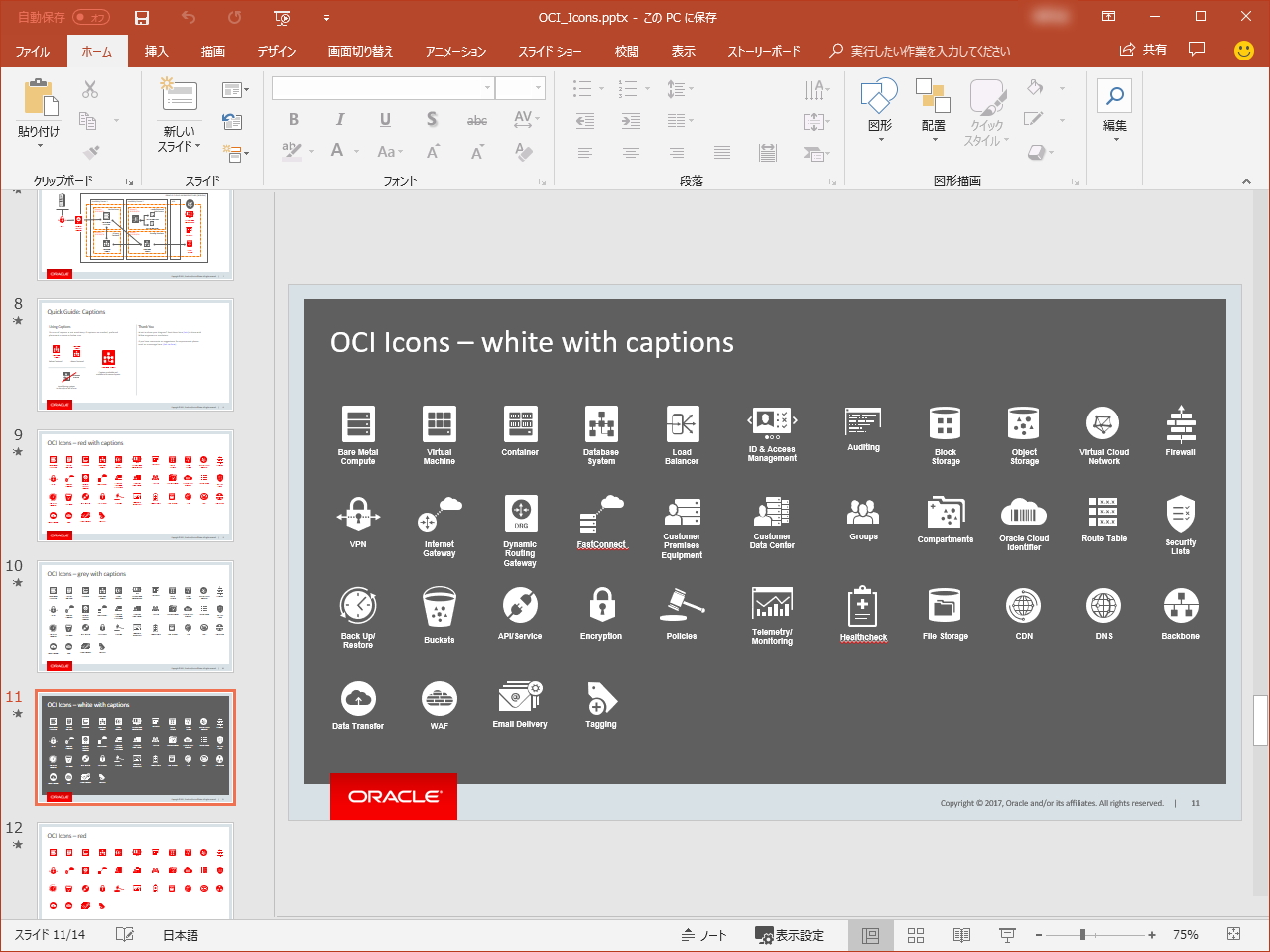Toggle the Notes pane
1270x952 pixels.
point(703,935)
